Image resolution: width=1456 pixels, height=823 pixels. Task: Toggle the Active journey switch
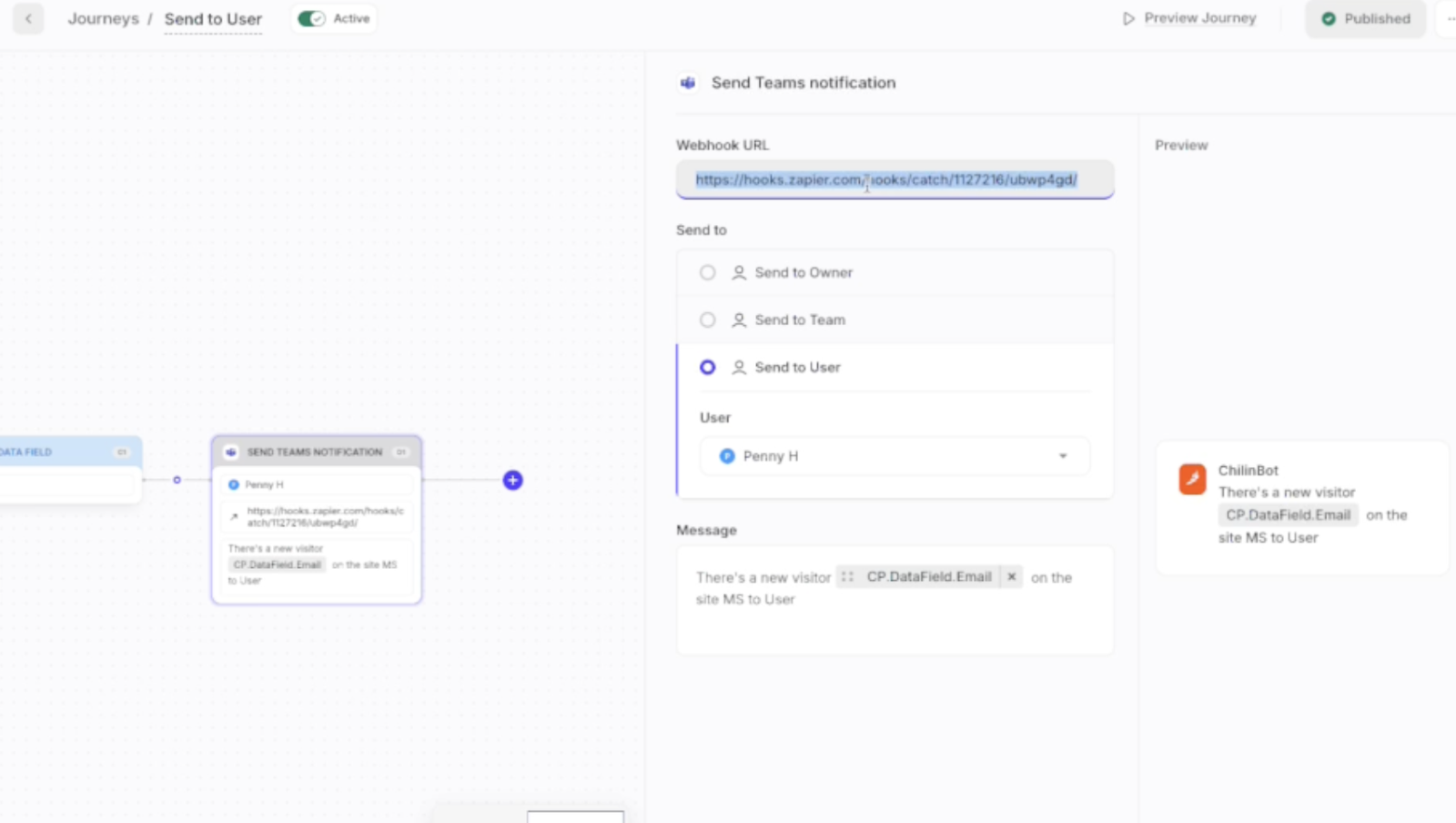pos(311,18)
